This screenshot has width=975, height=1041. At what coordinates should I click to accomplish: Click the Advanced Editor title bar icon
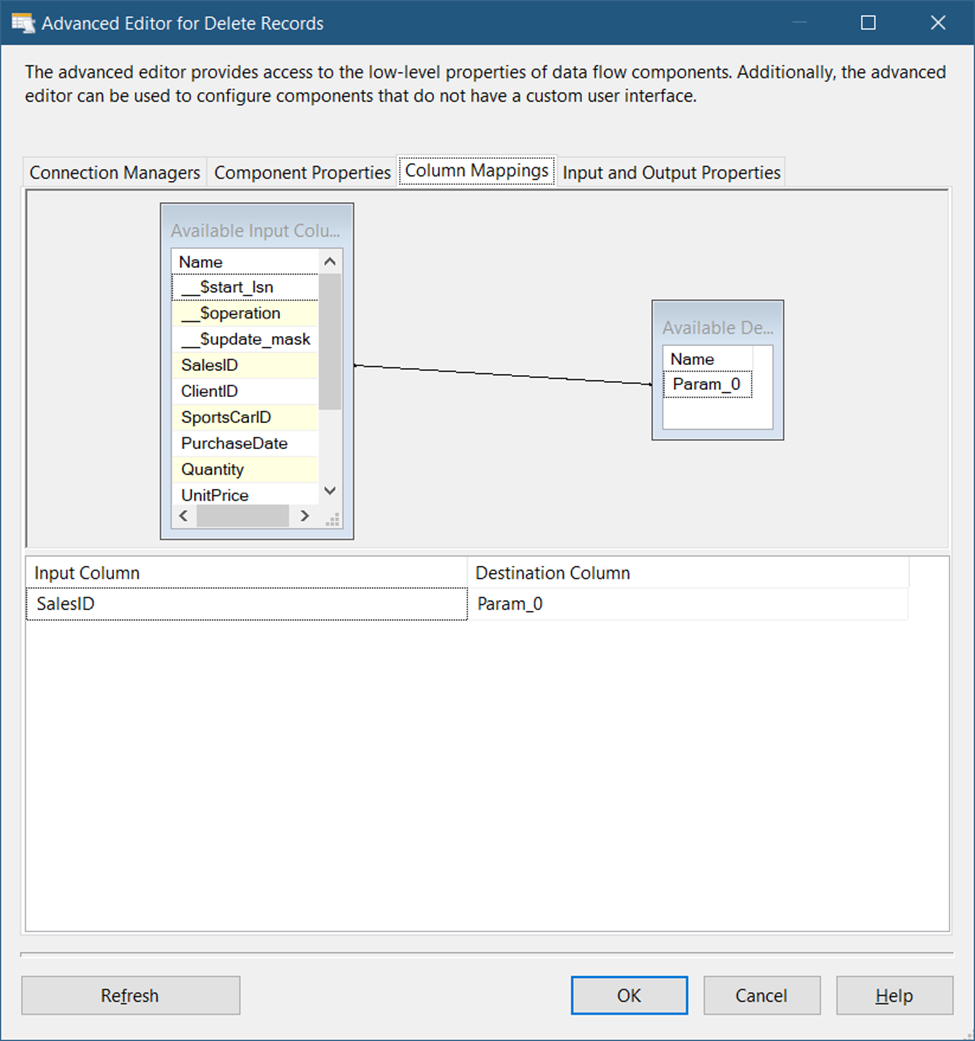pyautogui.click(x=22, y=22)
